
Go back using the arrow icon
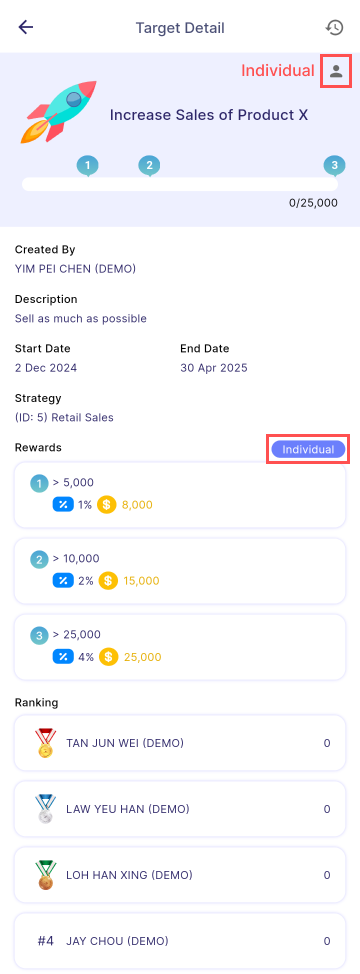pyautogui.click(x=25, y=27)
